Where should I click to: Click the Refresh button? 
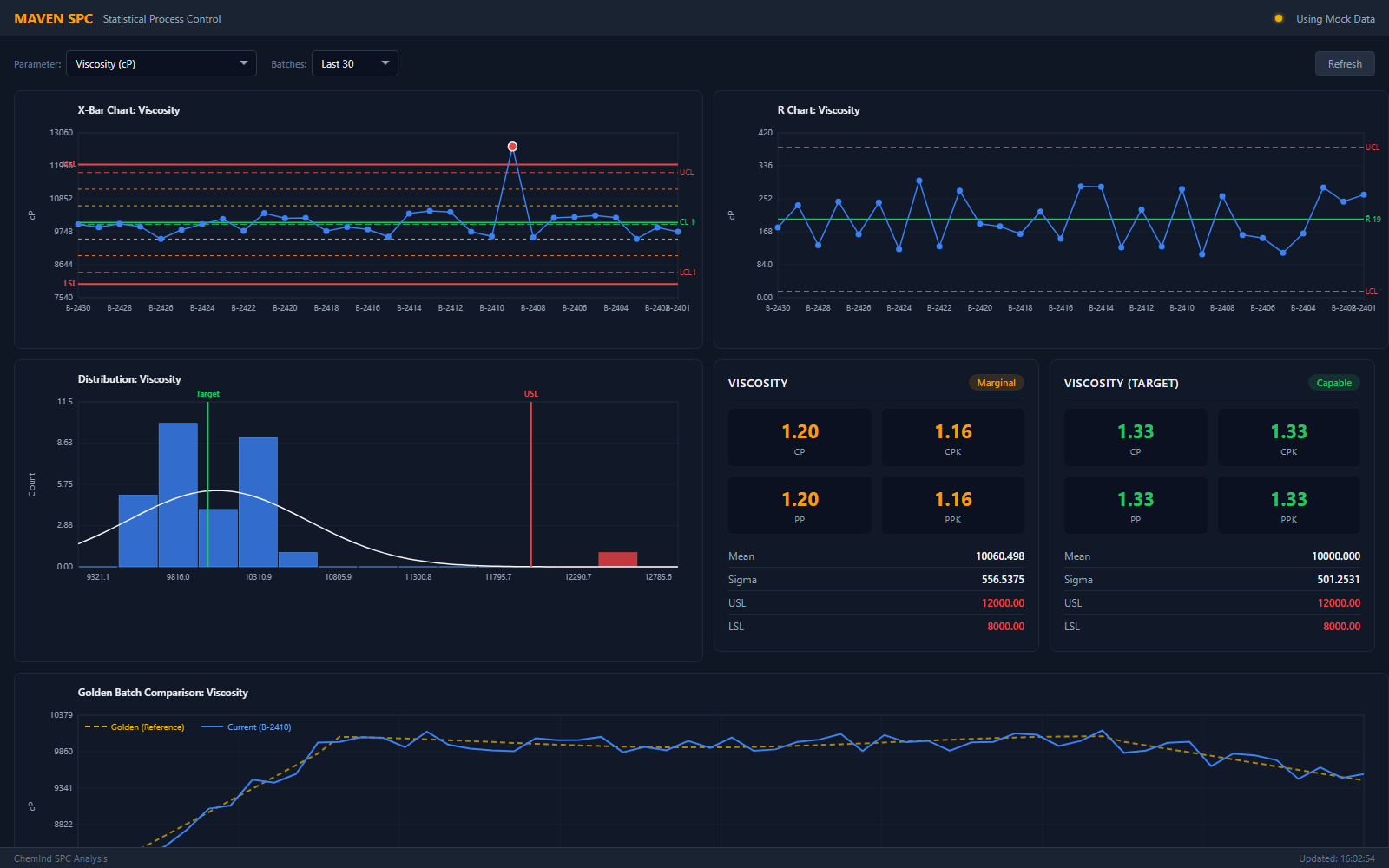(1345, 63)
